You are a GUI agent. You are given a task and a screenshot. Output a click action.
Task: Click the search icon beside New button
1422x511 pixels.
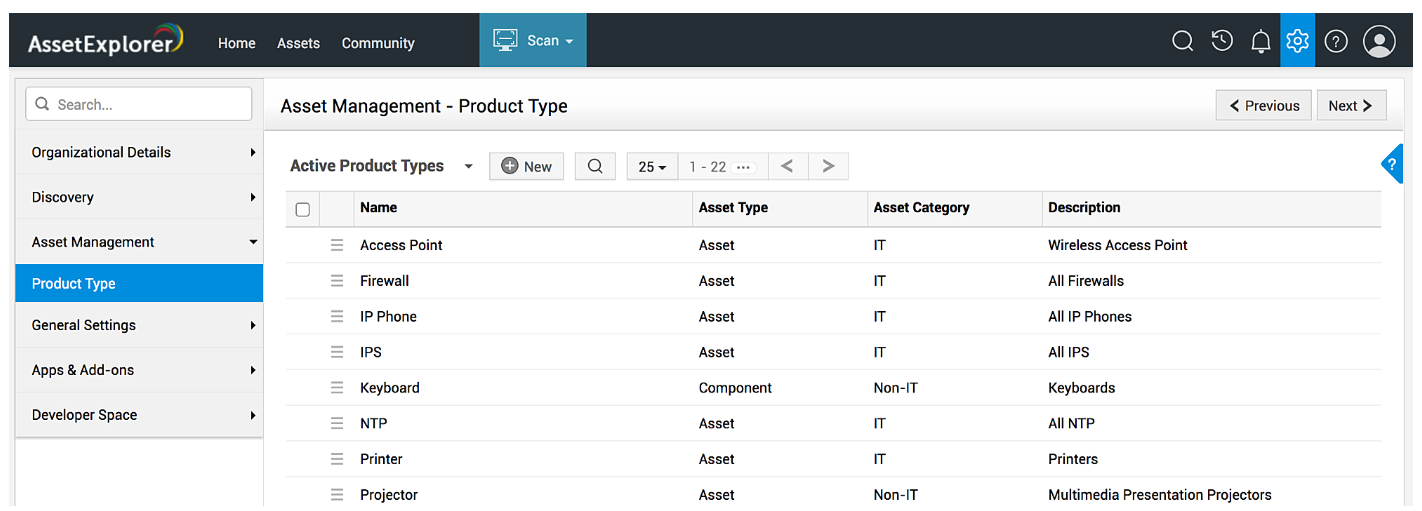click(x=595, y=166)
